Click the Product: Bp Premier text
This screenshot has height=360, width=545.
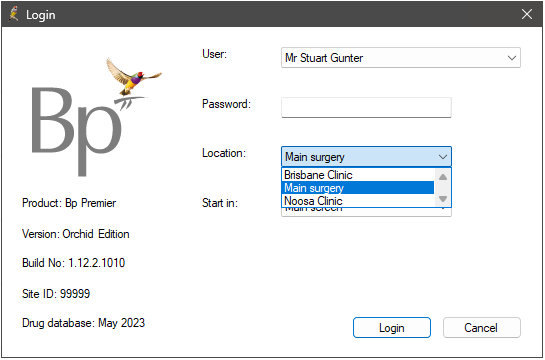(x=69, y=203)
